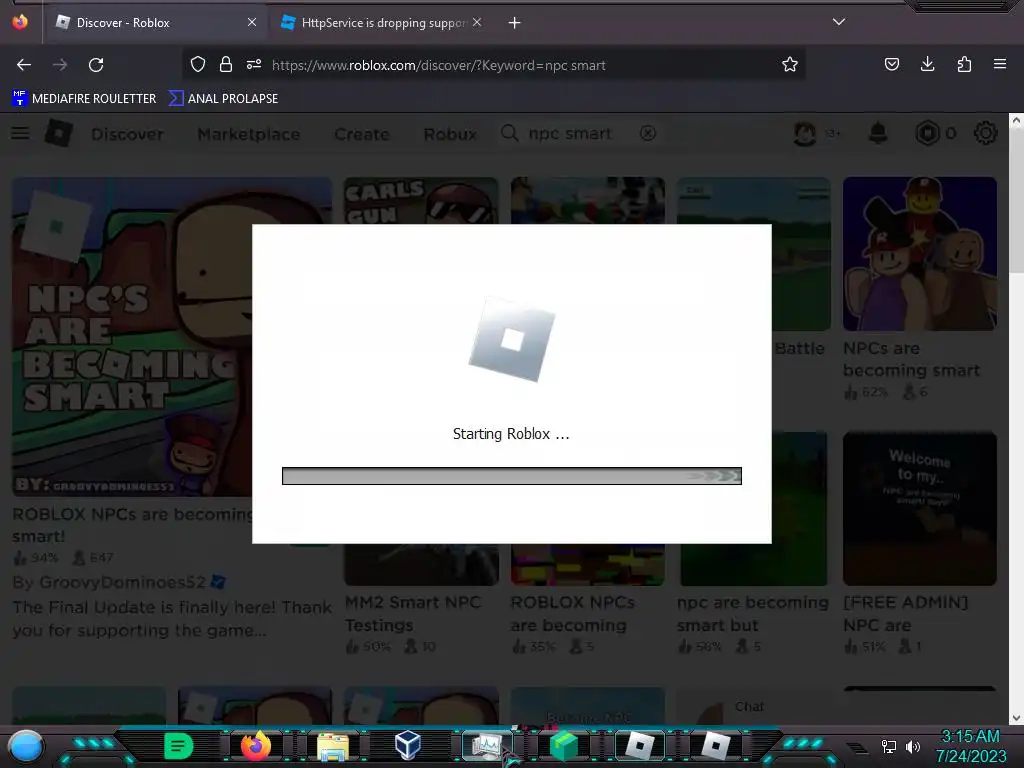Screen dimensions: 1024x768
Task: Open the Welcome to my FREE ADMIN game thumbnail
Action: tap(920, 509)
